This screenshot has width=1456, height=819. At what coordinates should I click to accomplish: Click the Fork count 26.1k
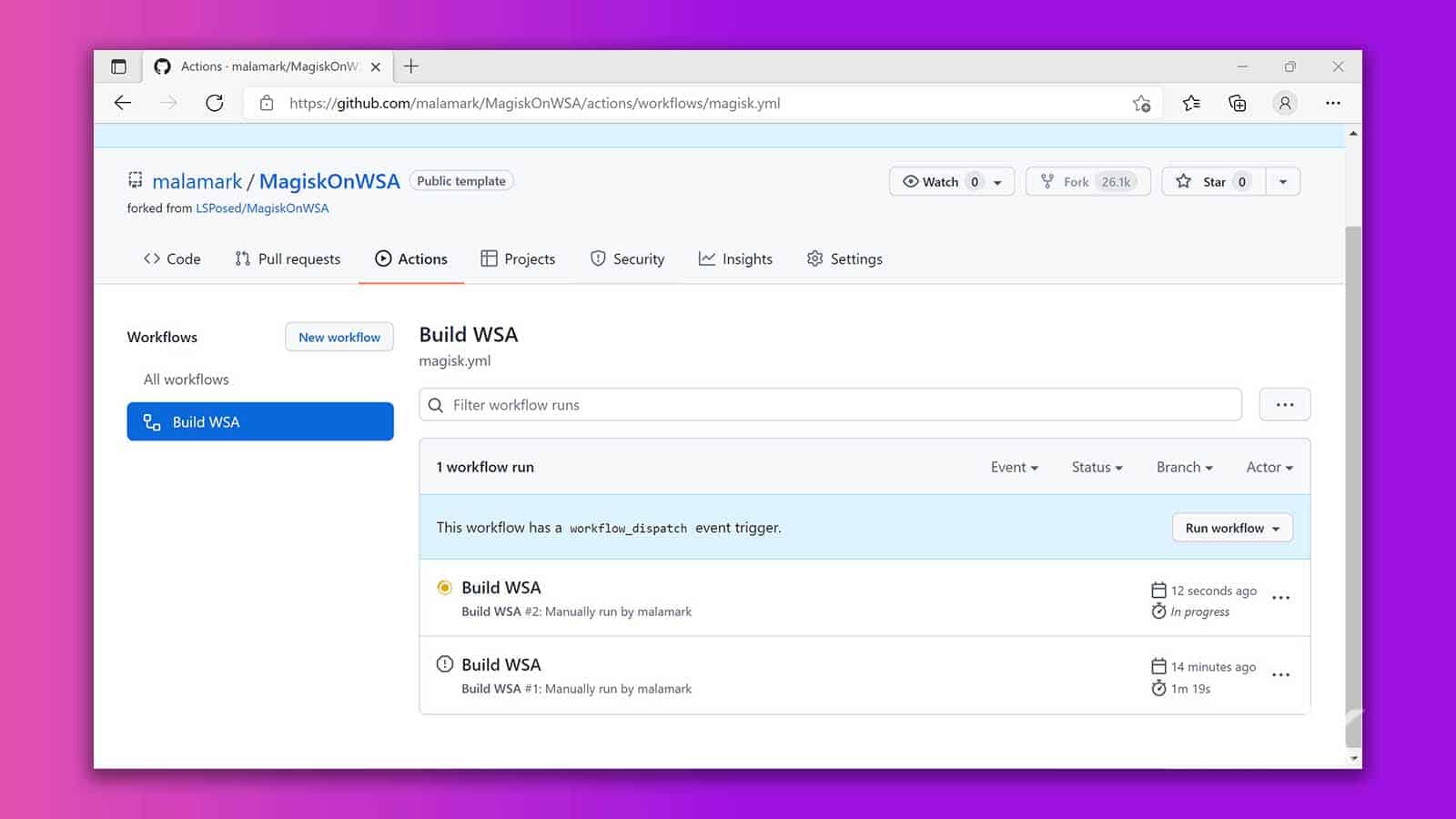(1116, 182)
